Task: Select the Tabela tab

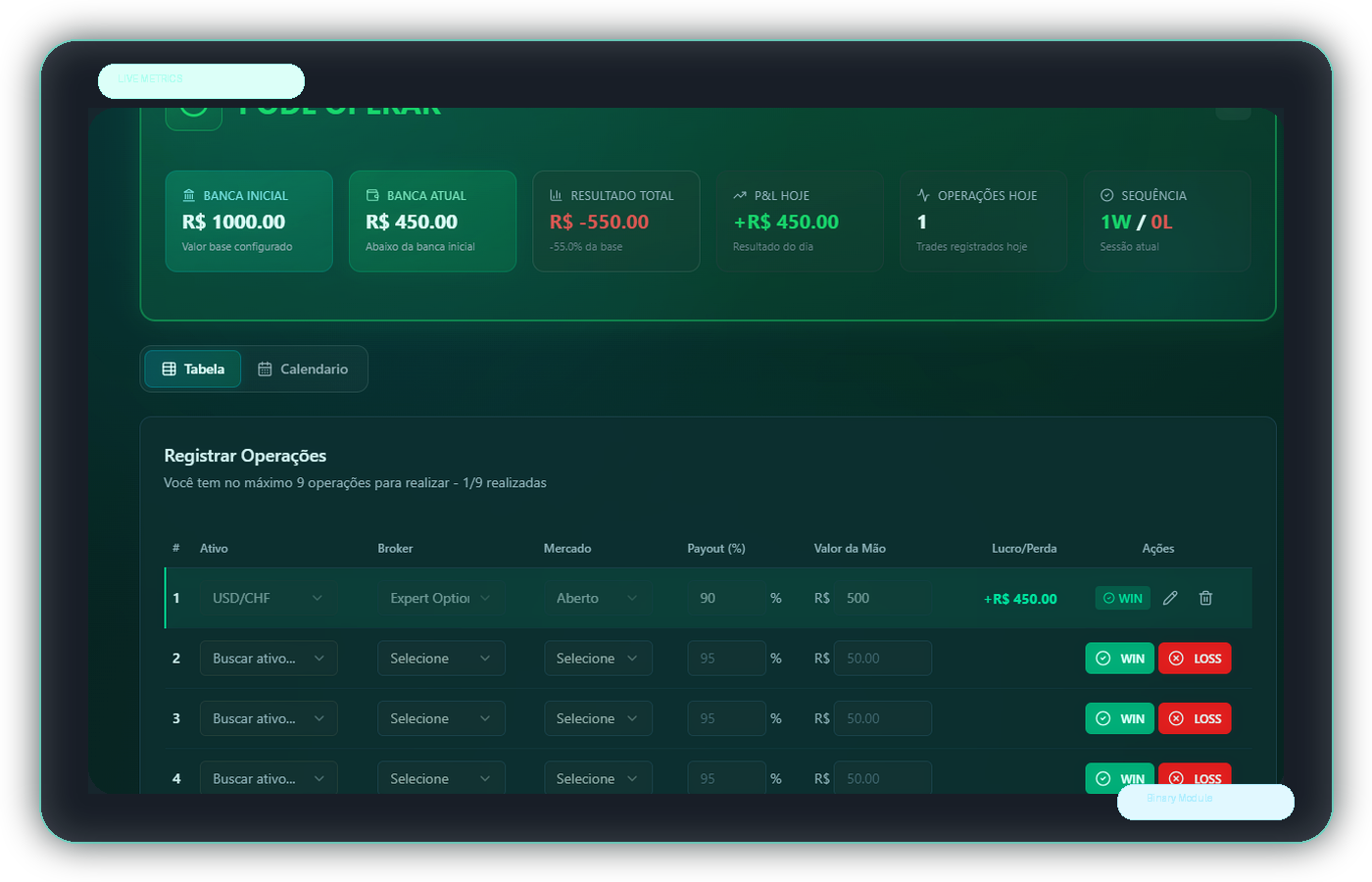Action: [x=192, y=368]
